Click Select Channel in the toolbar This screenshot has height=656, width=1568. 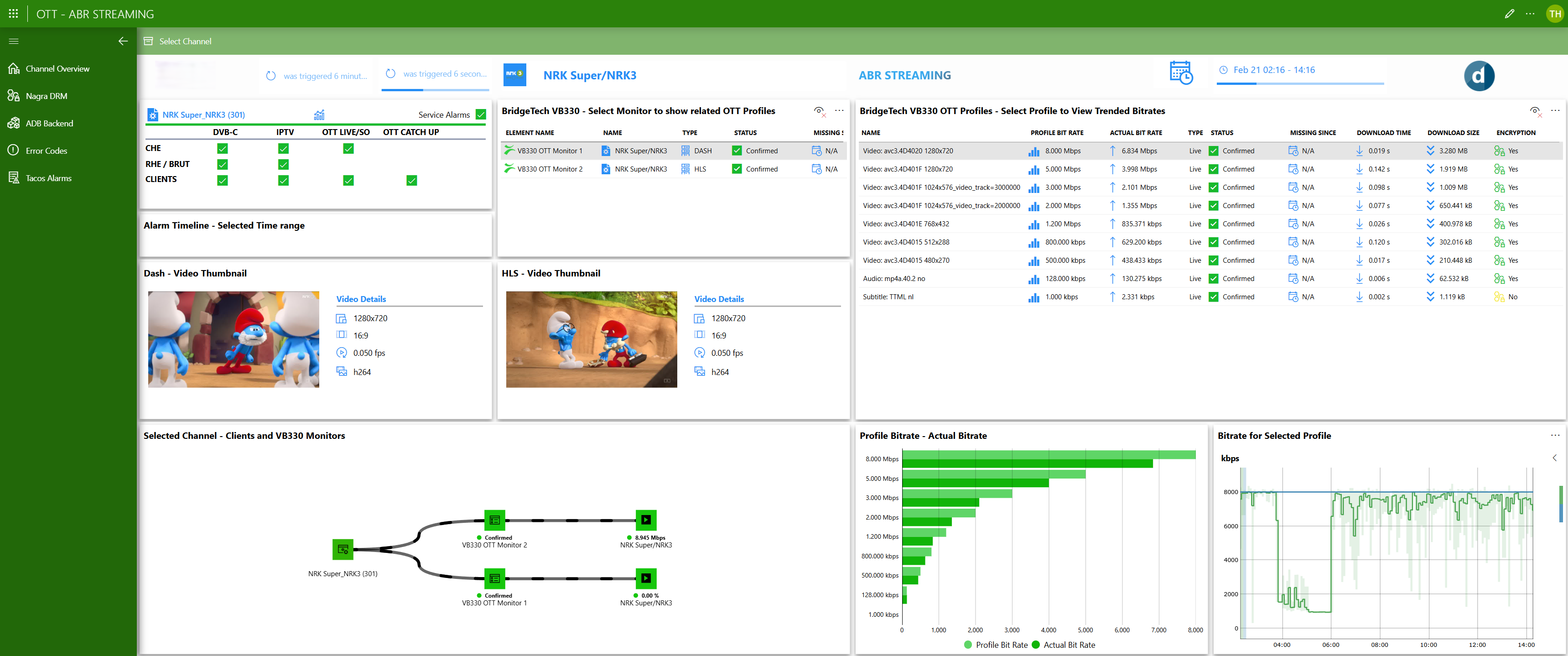178,42
